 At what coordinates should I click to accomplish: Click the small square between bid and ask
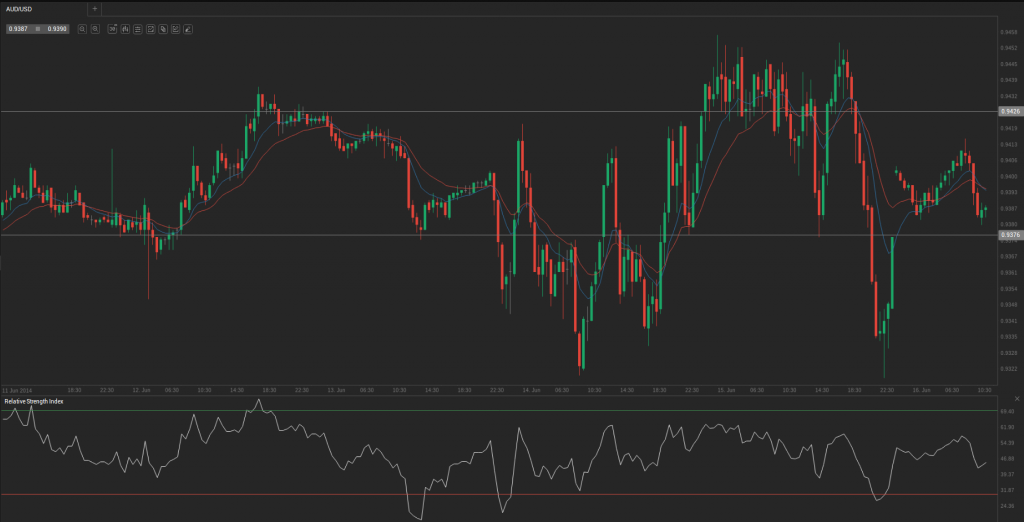point(37,29)
